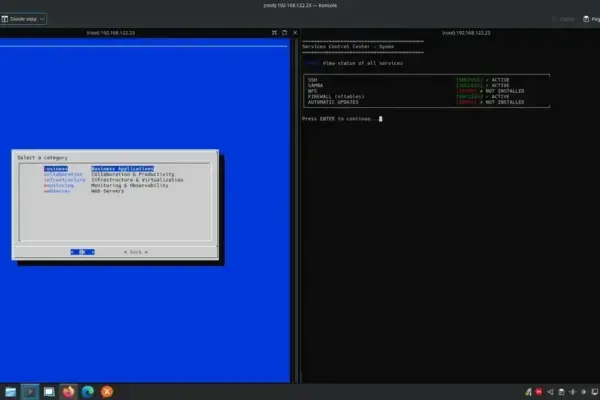Open the display configuration tray icon
The image size is (600, 400).
[595, 392]
